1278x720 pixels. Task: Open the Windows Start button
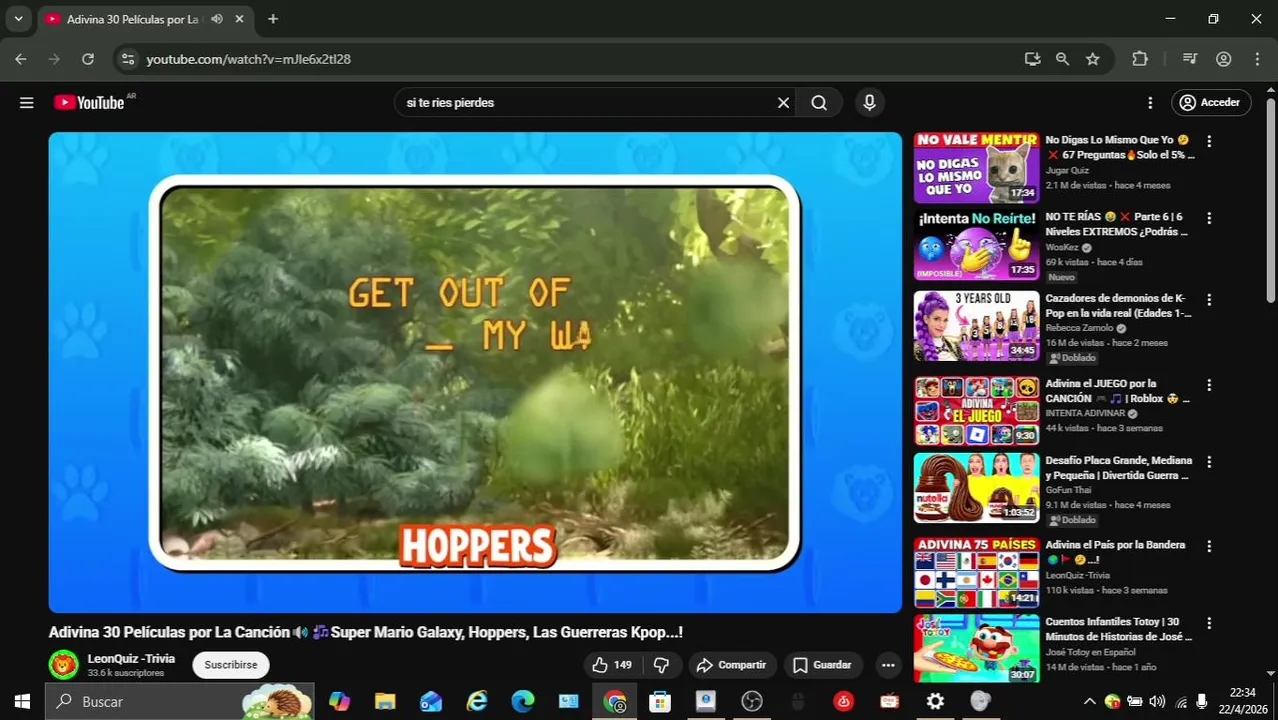(x=22, y=702)
